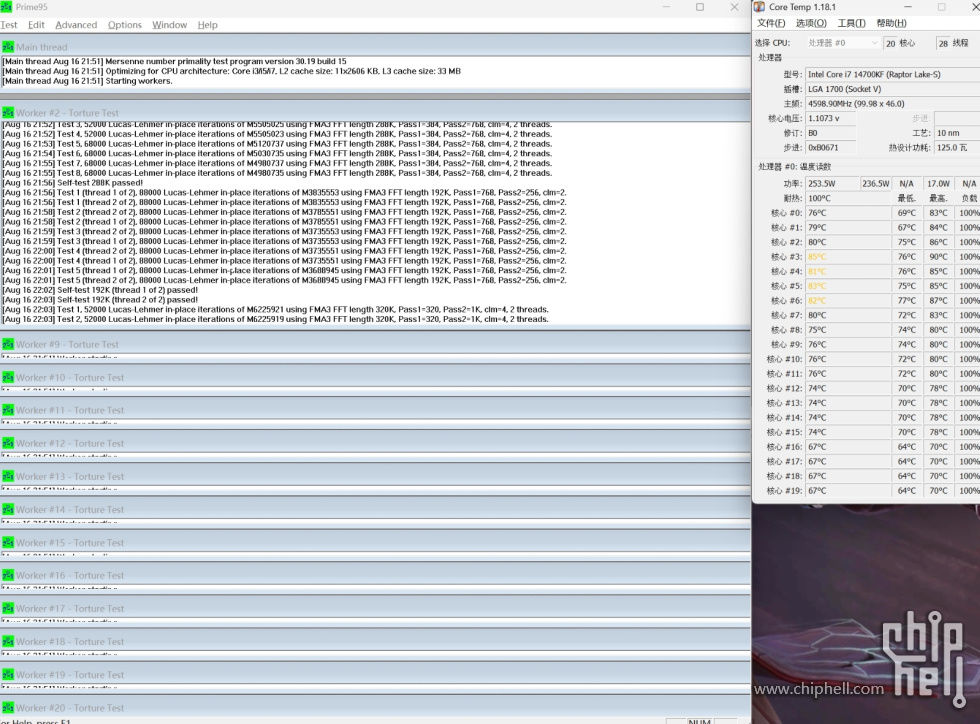Select the Intel Core i7 14700KF model field
Viewport: 980px width, 724px height.
point(892,74)
